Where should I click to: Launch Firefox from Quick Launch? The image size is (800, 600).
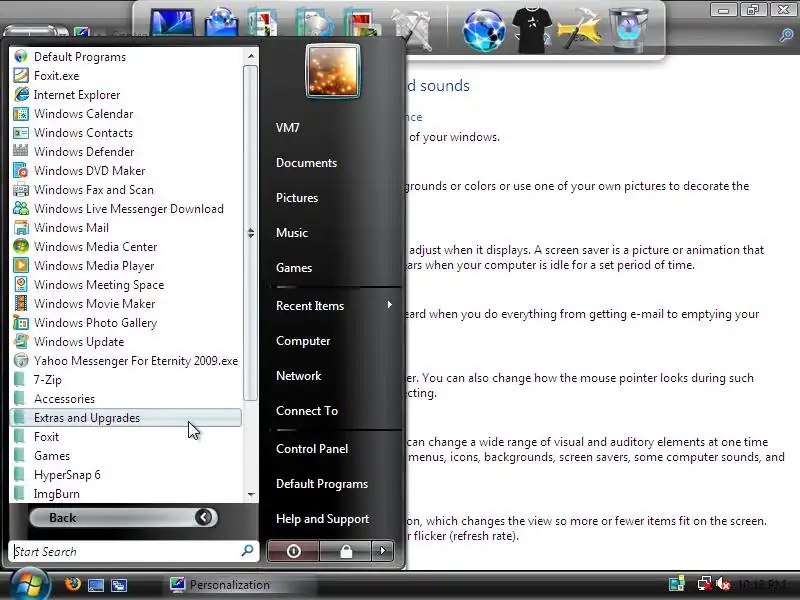(73, 584)
